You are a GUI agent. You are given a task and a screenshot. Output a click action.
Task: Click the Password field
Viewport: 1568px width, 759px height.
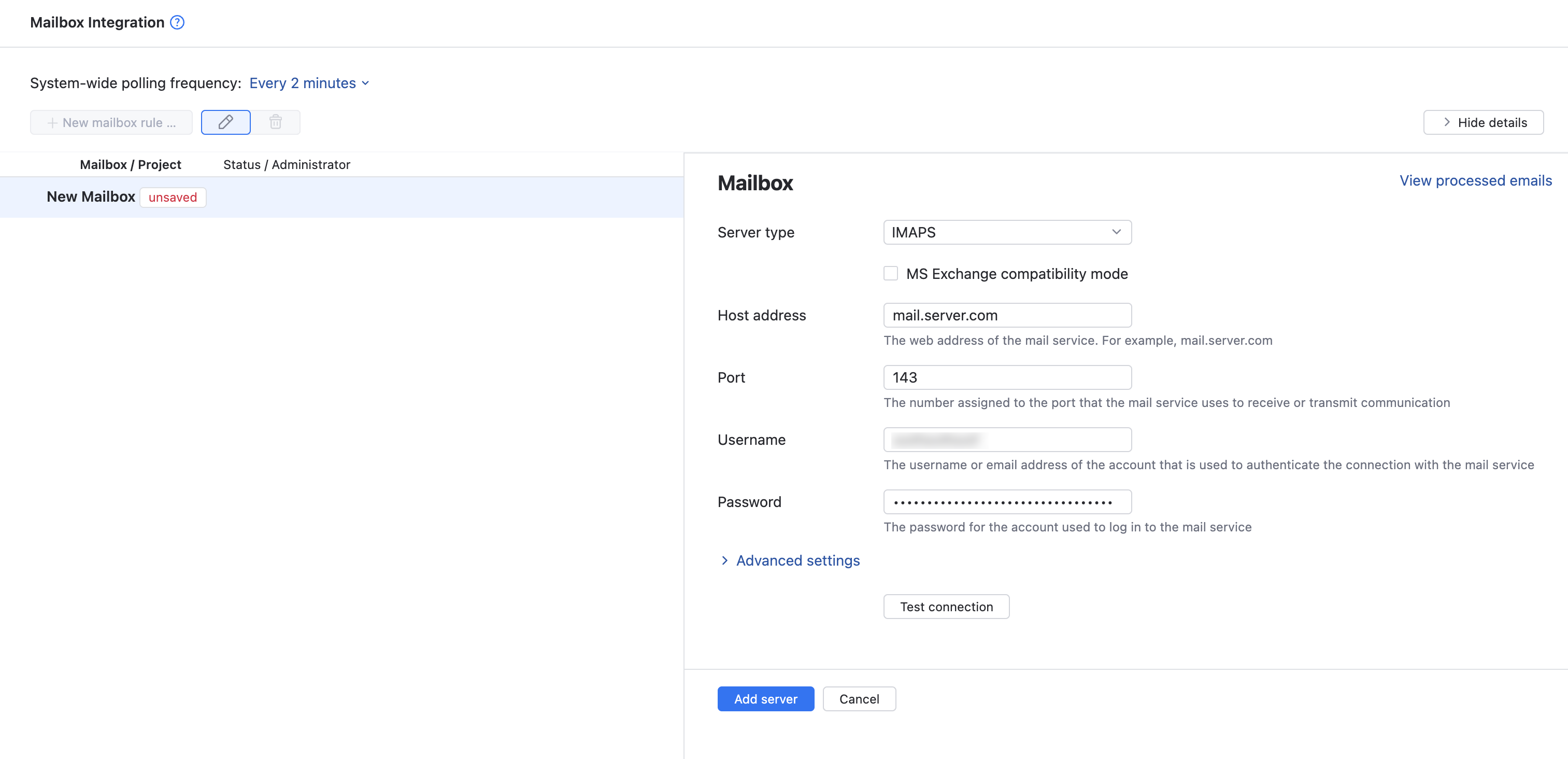coord(1006,501)
